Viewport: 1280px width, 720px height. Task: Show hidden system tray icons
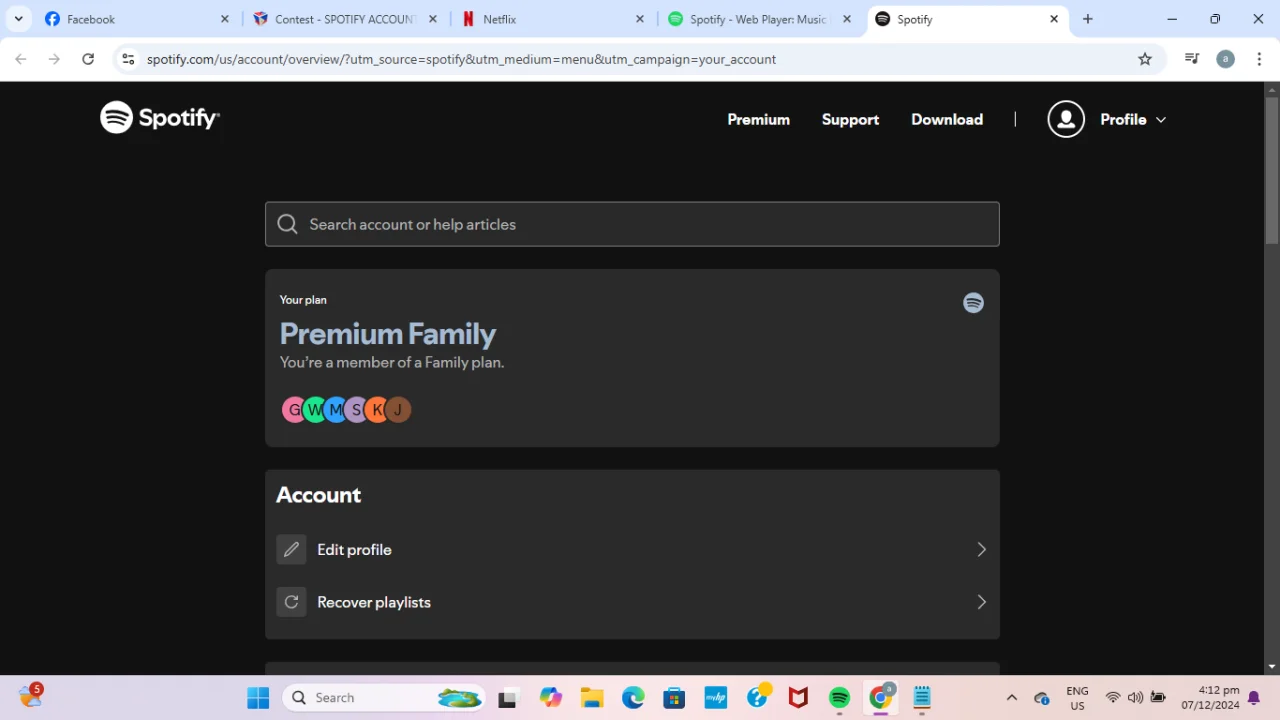pos(1011,698)
